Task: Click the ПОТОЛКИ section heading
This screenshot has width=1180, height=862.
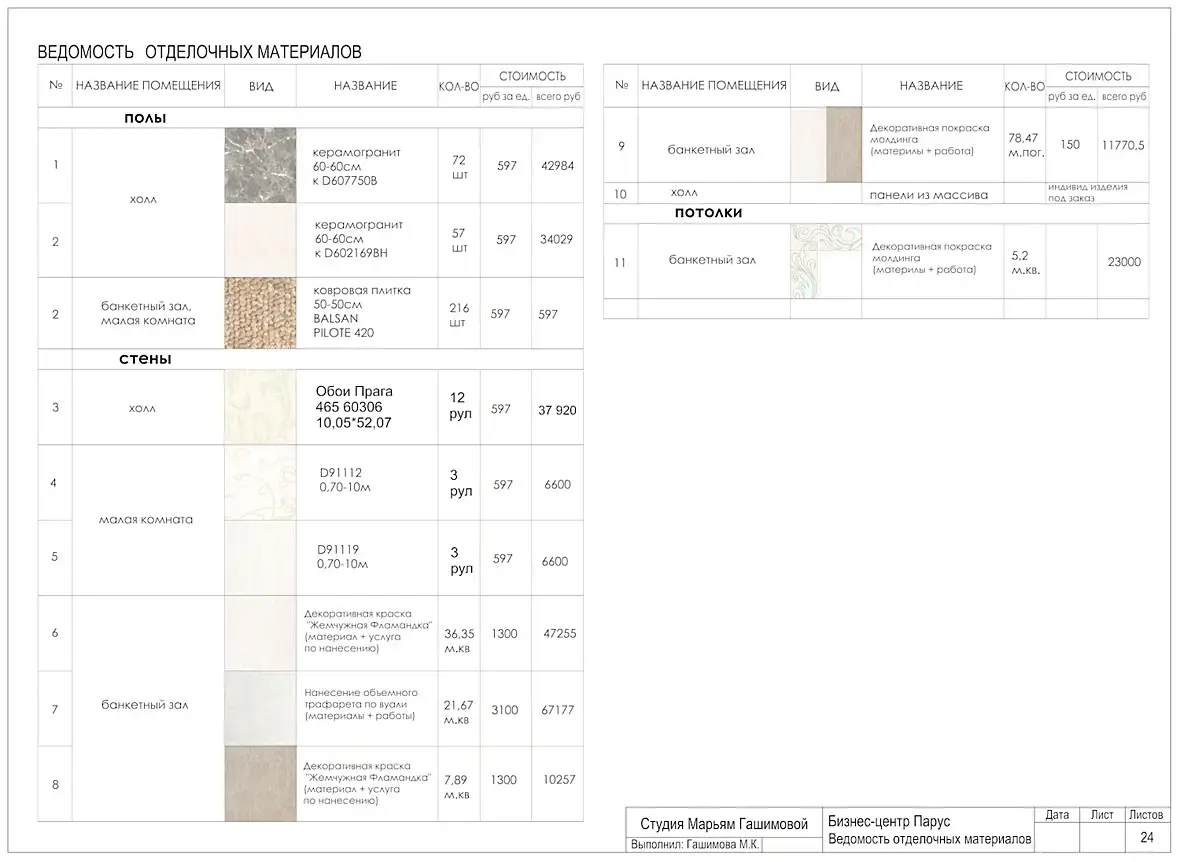Action: [x=708, y=213]
